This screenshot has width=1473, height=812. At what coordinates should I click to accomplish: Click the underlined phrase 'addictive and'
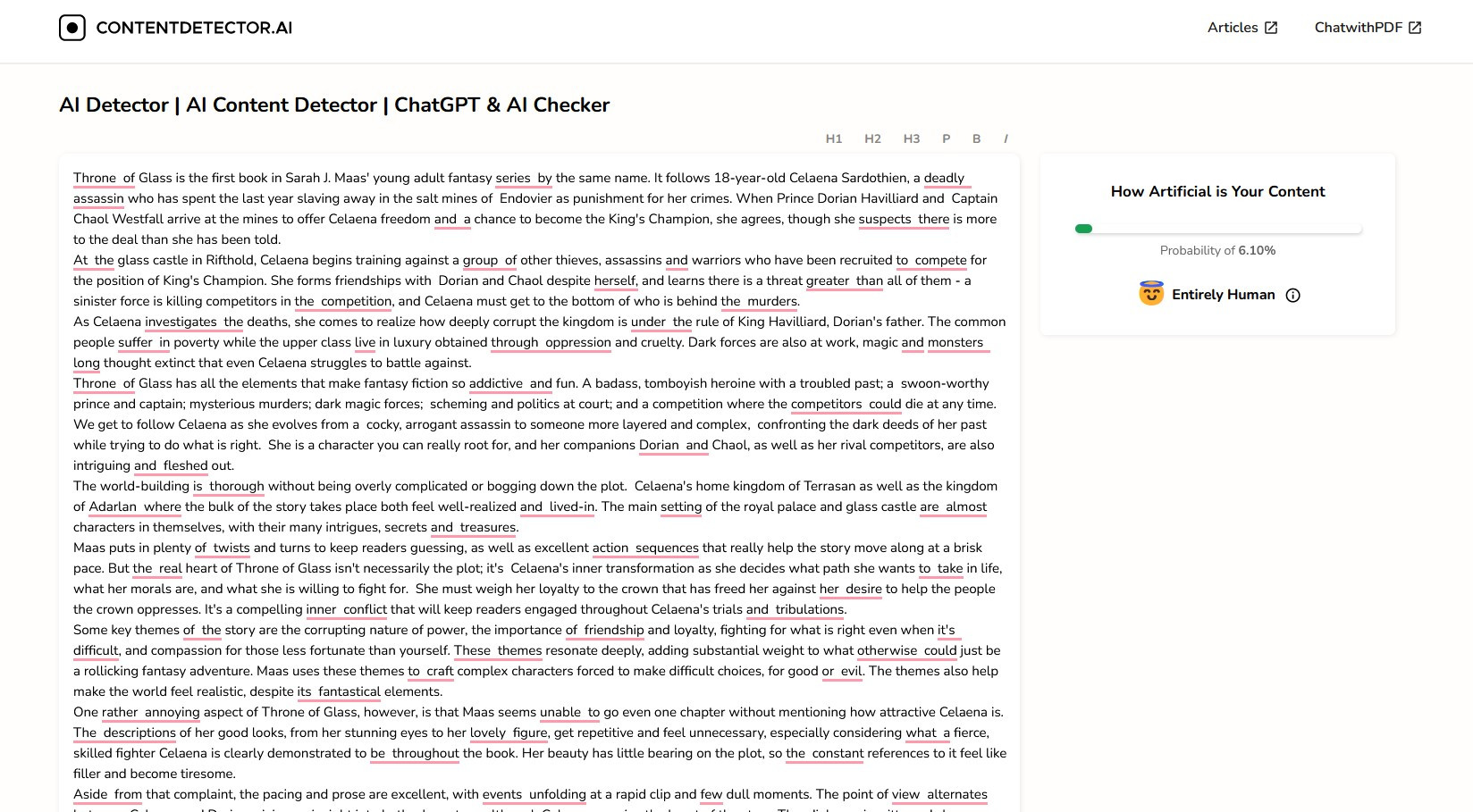click(x=510, y=383)
